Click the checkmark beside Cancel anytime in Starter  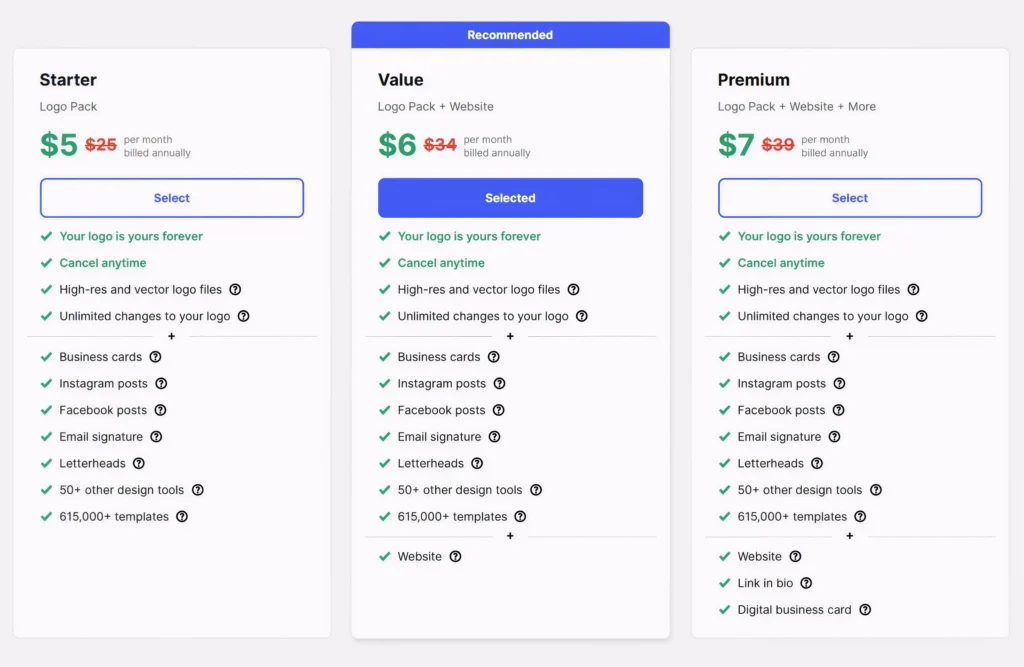pyautogui.click(x=46, y=262)
